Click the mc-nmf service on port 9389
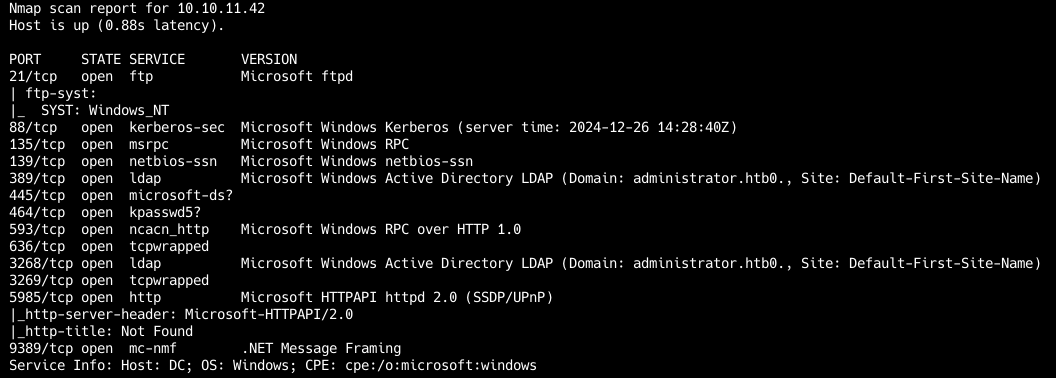Screen dimensions: 1056x378 153,348
